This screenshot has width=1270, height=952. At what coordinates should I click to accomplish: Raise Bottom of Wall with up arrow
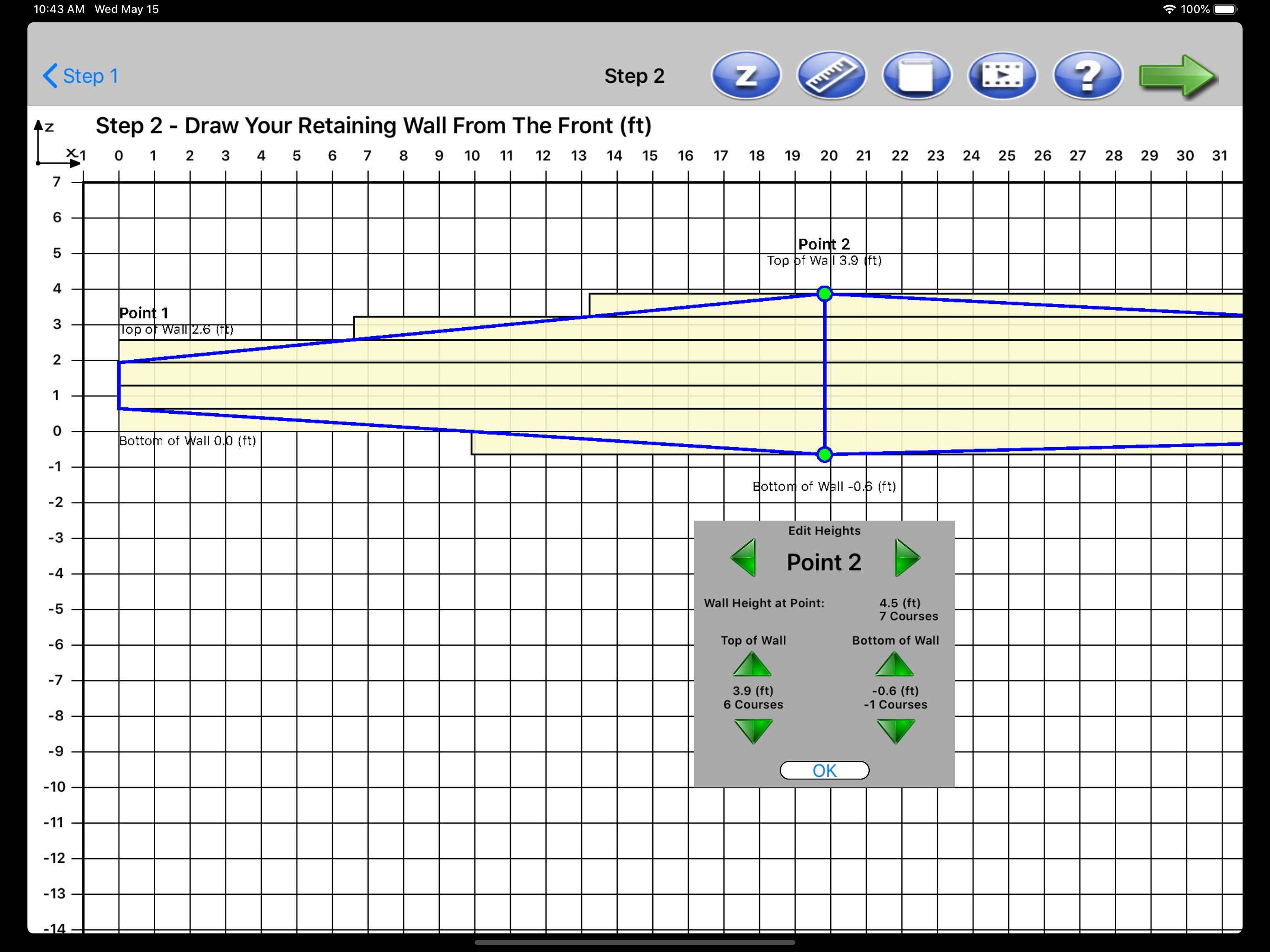[x=894, y=664]
